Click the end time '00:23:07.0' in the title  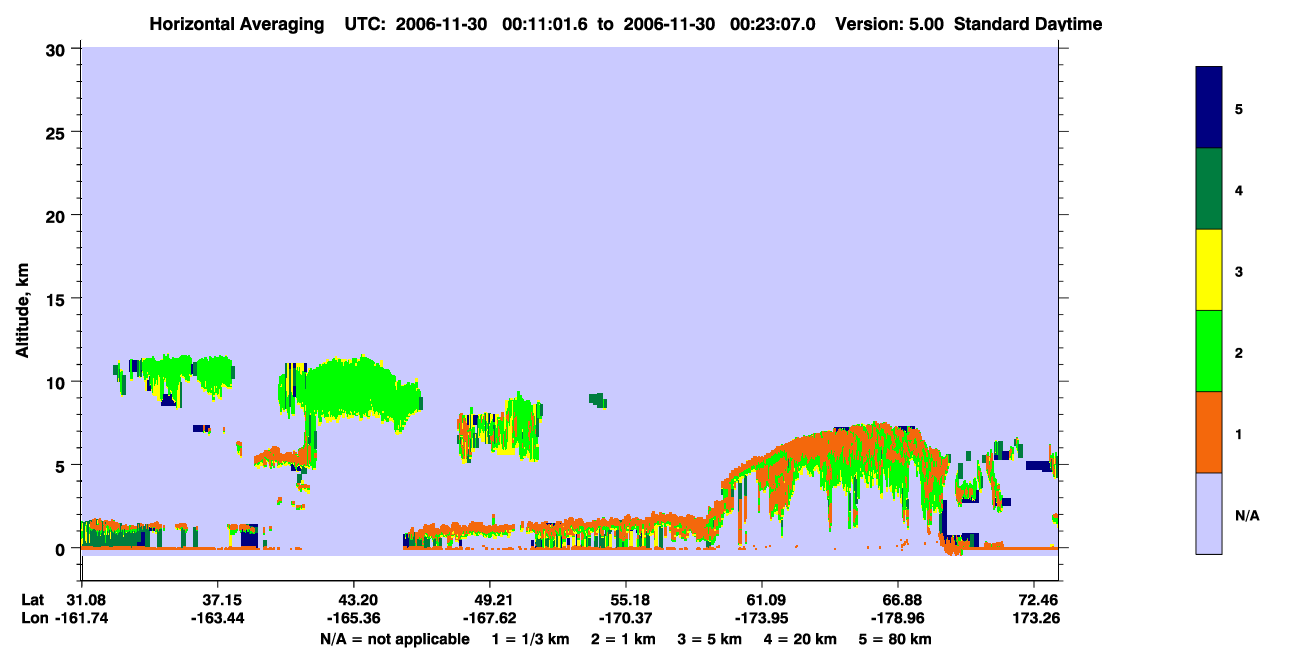click(x=775, y=24)
